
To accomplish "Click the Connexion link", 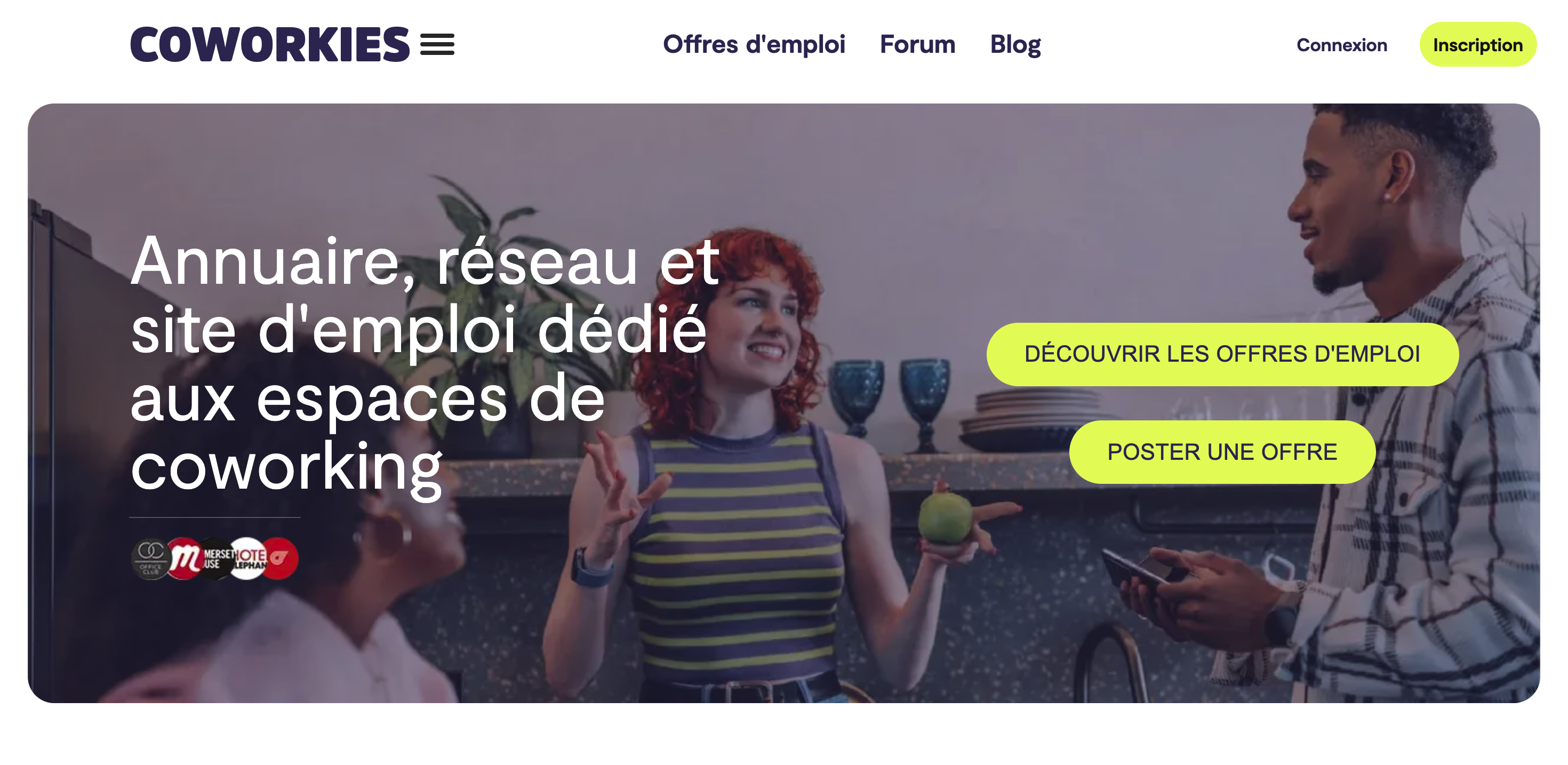I will (x=1341, y=44).
